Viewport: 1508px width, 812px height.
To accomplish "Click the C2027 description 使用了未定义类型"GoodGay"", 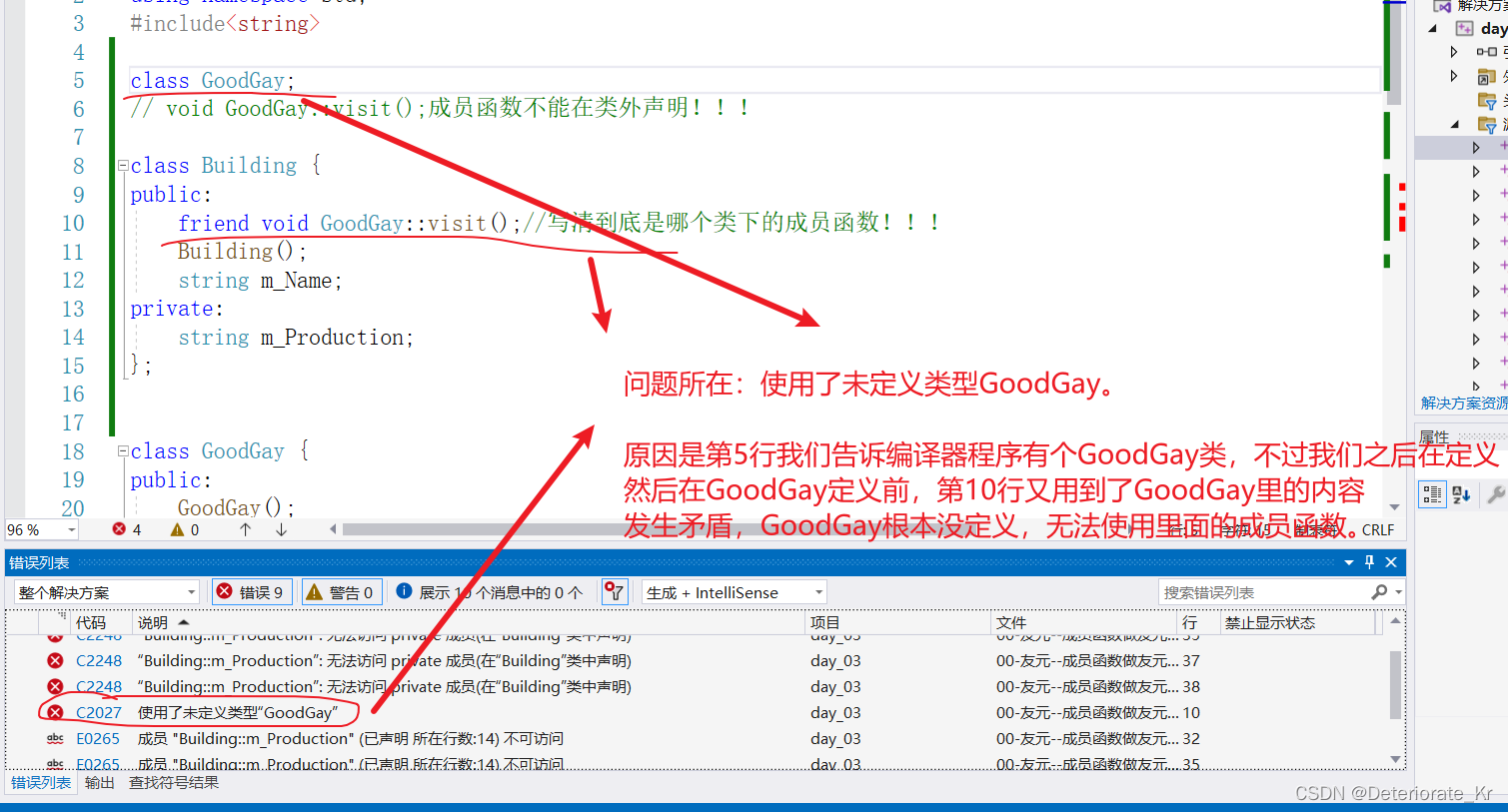I will tap(238, 712).
